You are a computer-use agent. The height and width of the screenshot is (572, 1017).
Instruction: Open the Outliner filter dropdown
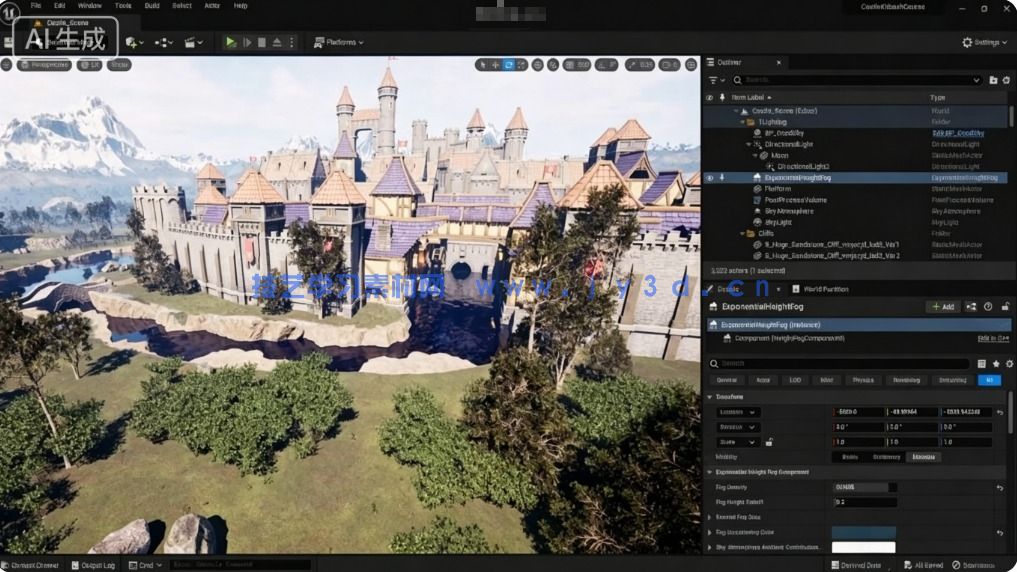[716, 80]
